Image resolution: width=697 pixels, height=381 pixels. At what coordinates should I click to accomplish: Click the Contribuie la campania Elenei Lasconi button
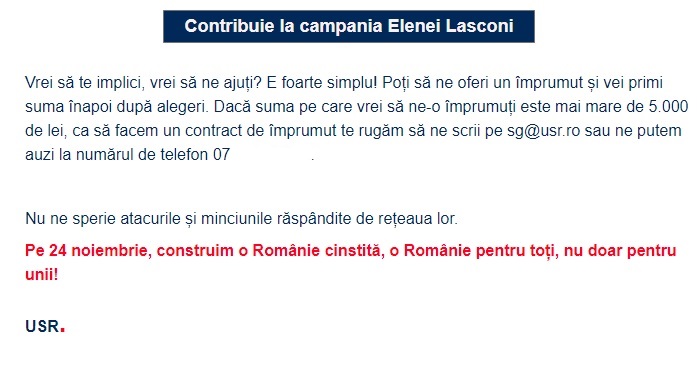tap(348, 26)
